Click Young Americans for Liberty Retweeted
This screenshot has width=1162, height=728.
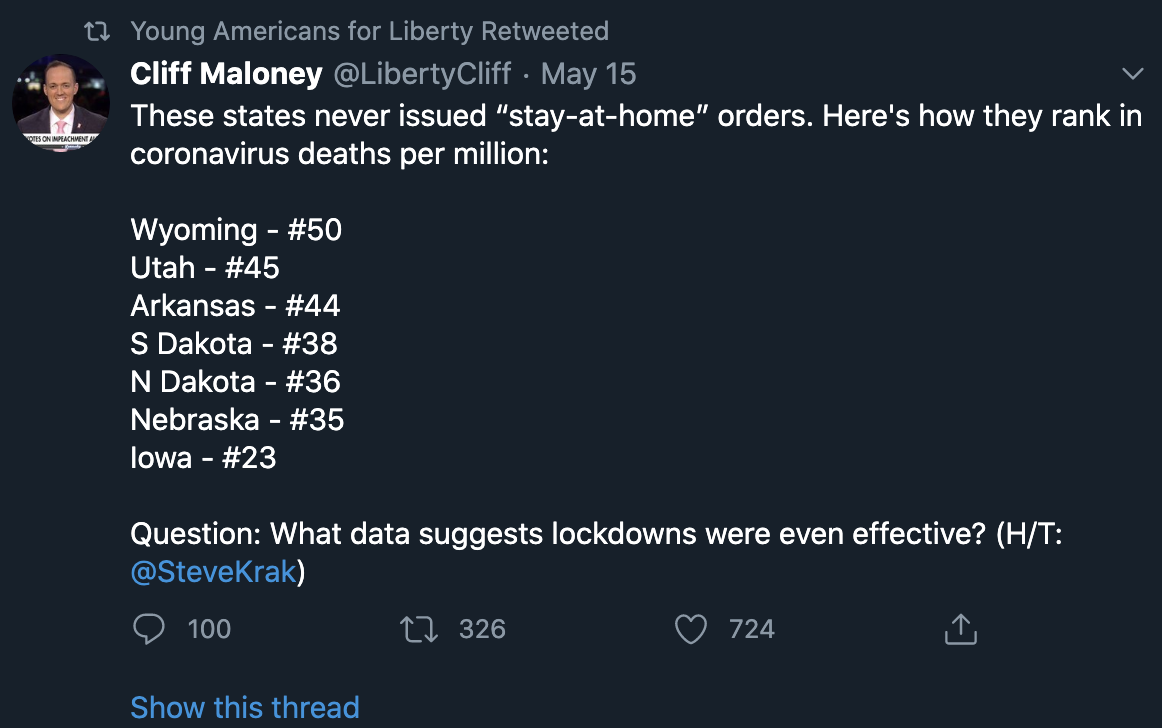click(x=370, y=31)
